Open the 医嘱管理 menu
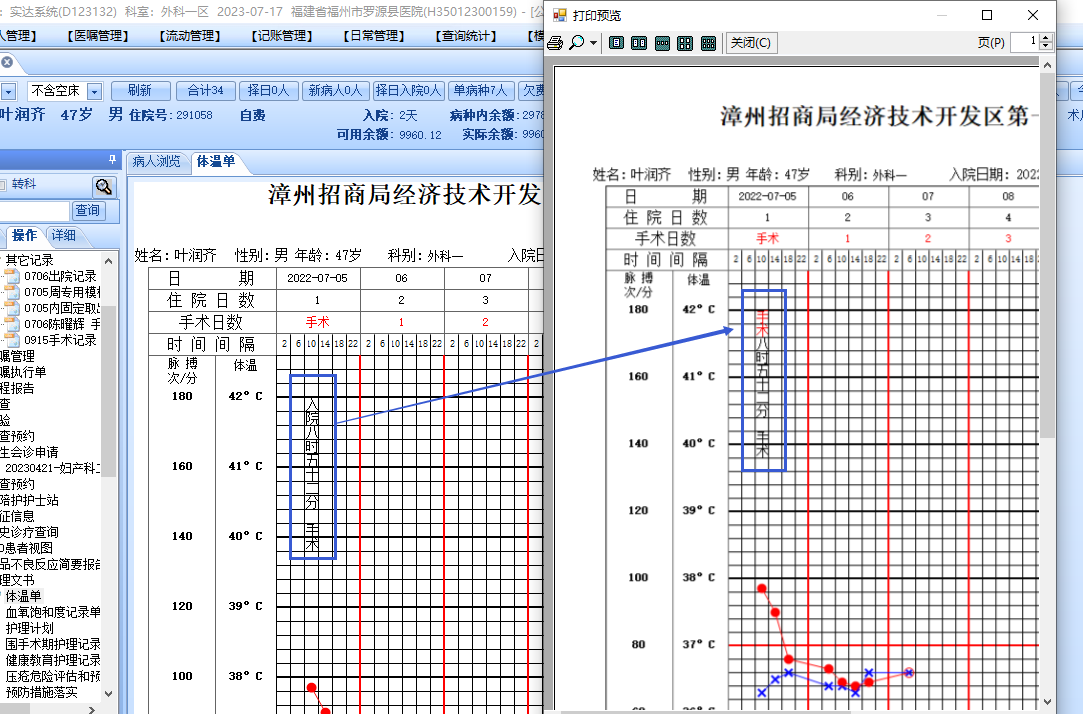1083x714 pixels. point(97,36)
